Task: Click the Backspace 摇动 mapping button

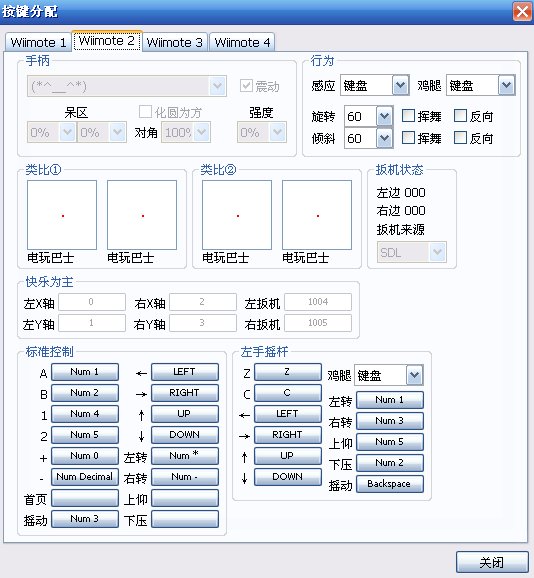Action: pyautogui.click(x=390, y=484)
